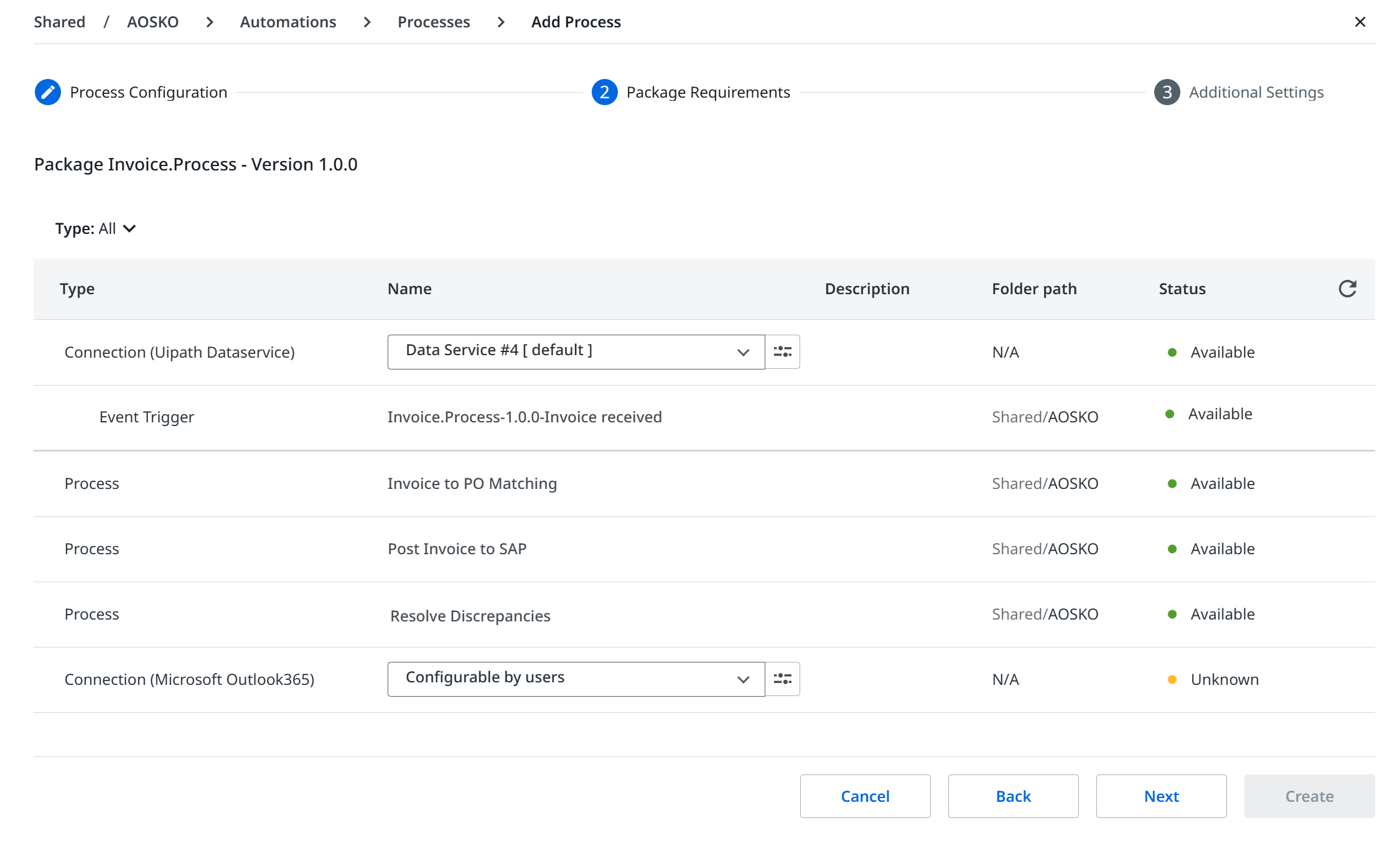Open Process Configuration step label
Image resolution: width=1400 pixels, height=841 pixels.
click(149, 92)
